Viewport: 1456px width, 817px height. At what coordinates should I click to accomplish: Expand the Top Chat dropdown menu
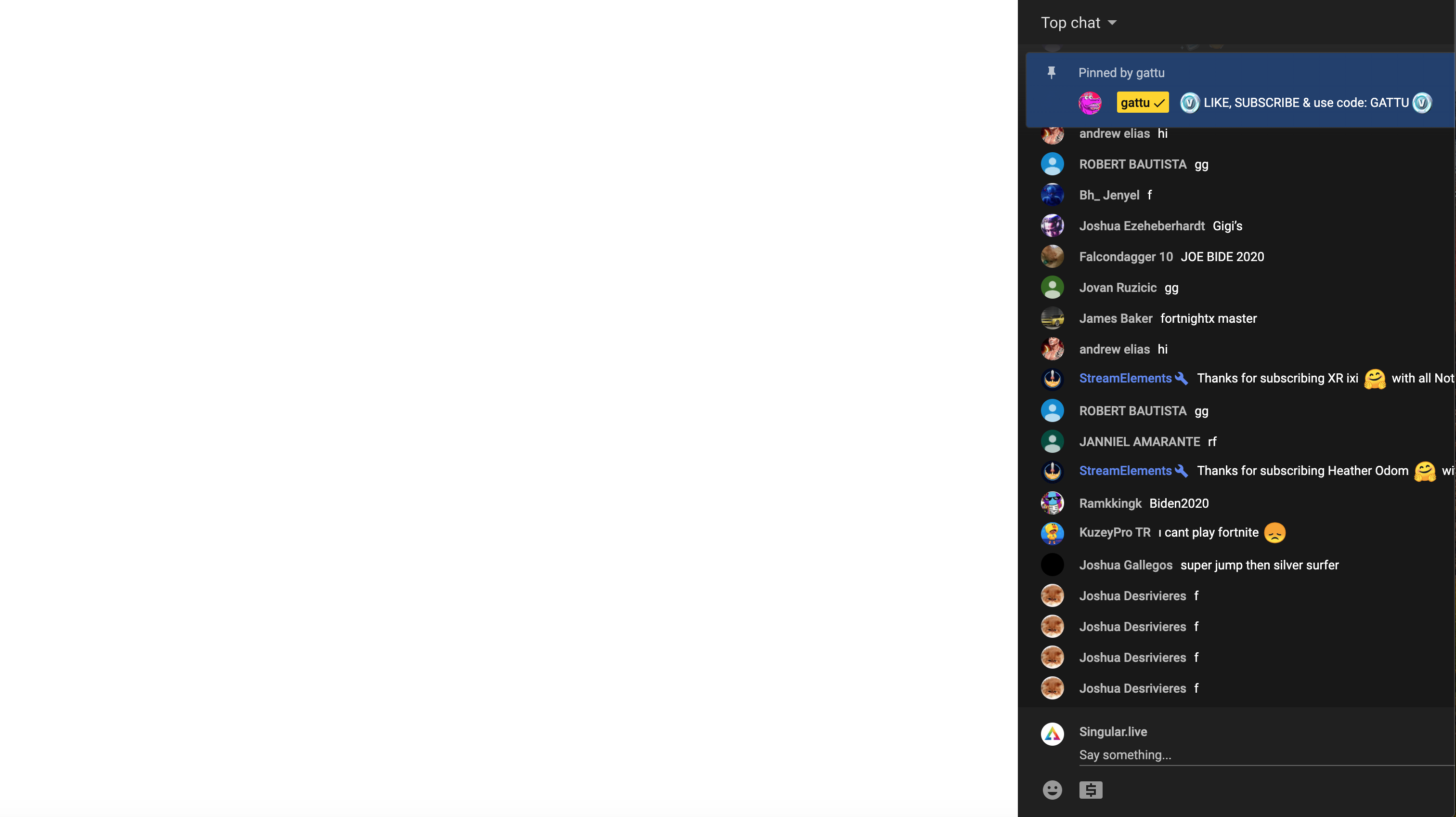point(1078,22)
